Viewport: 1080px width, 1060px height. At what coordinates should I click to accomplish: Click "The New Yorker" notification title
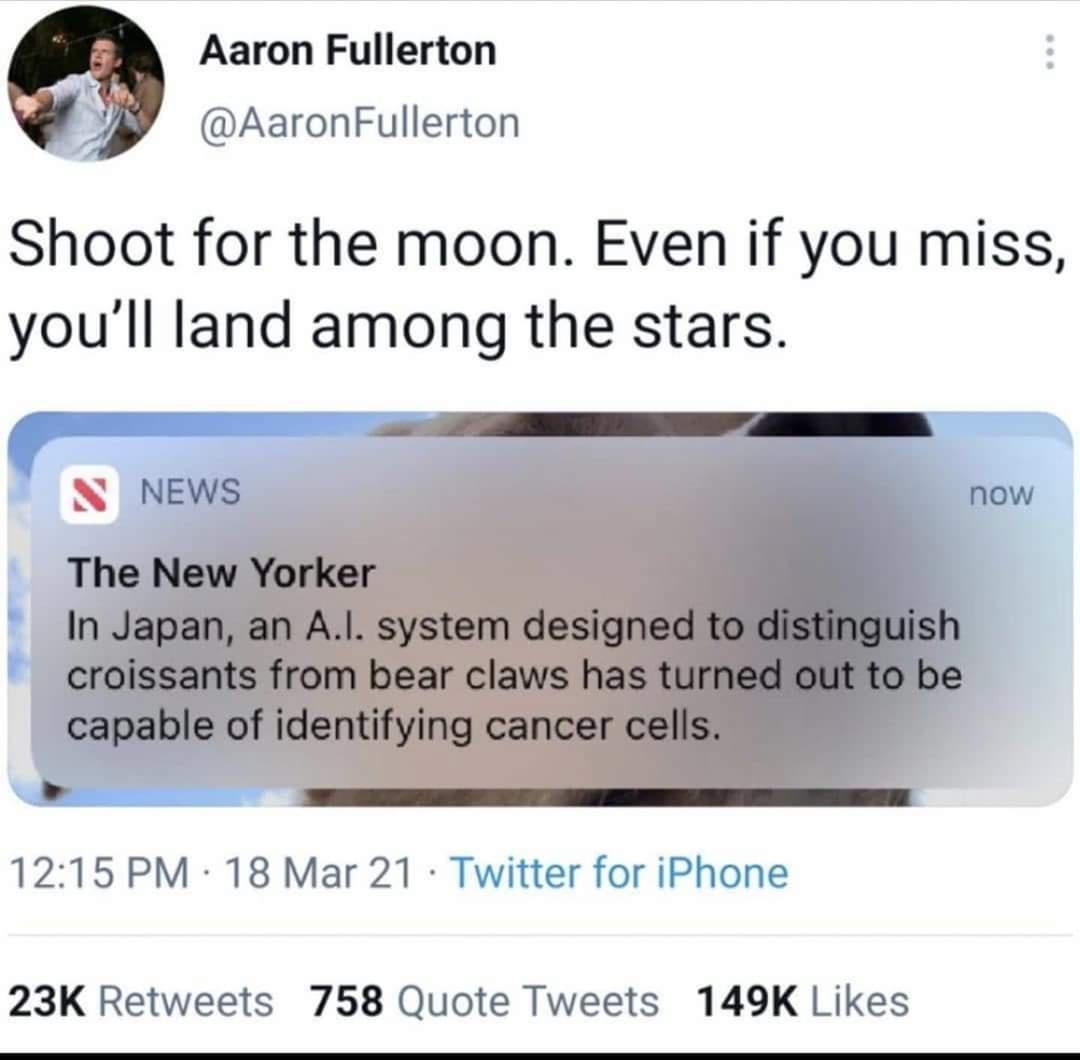221,573
